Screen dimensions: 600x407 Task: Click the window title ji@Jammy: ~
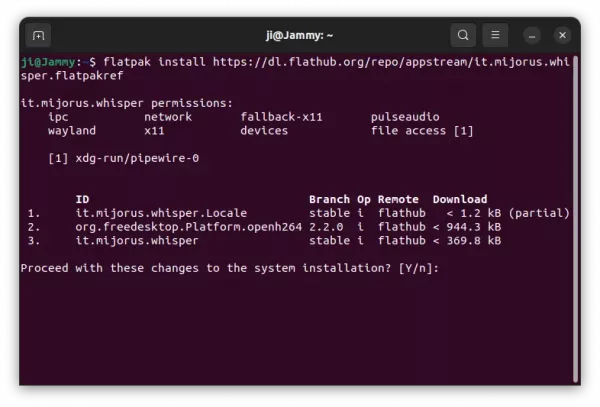point(300,35)
